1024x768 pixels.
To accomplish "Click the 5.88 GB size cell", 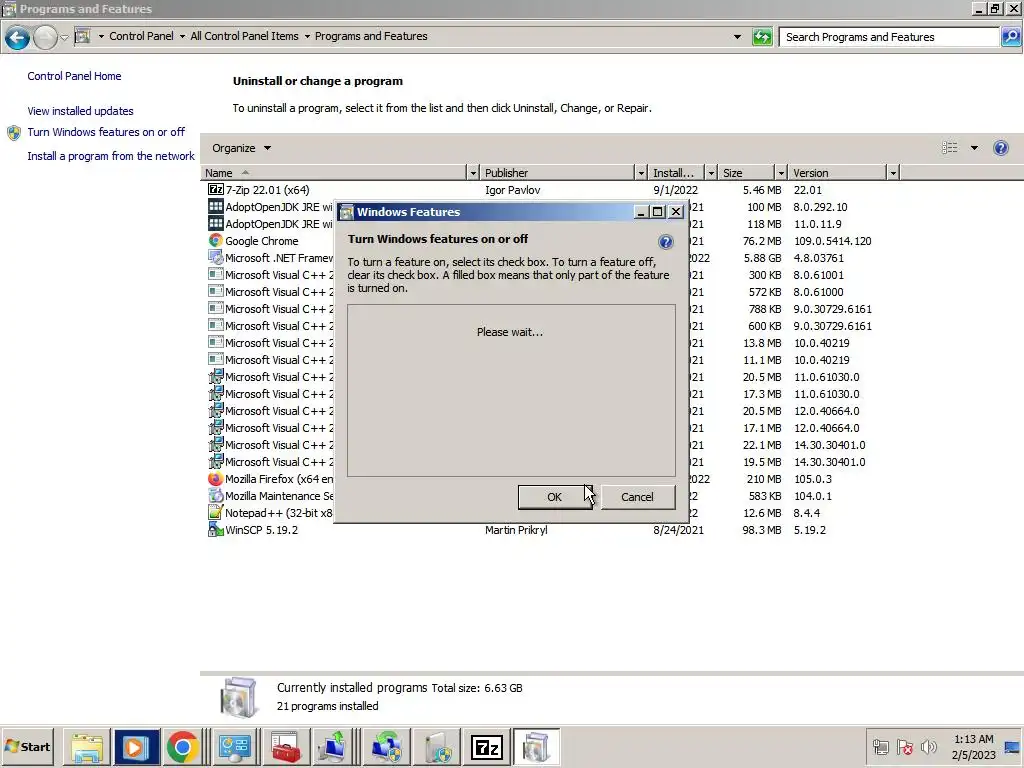I will (762, 257).
